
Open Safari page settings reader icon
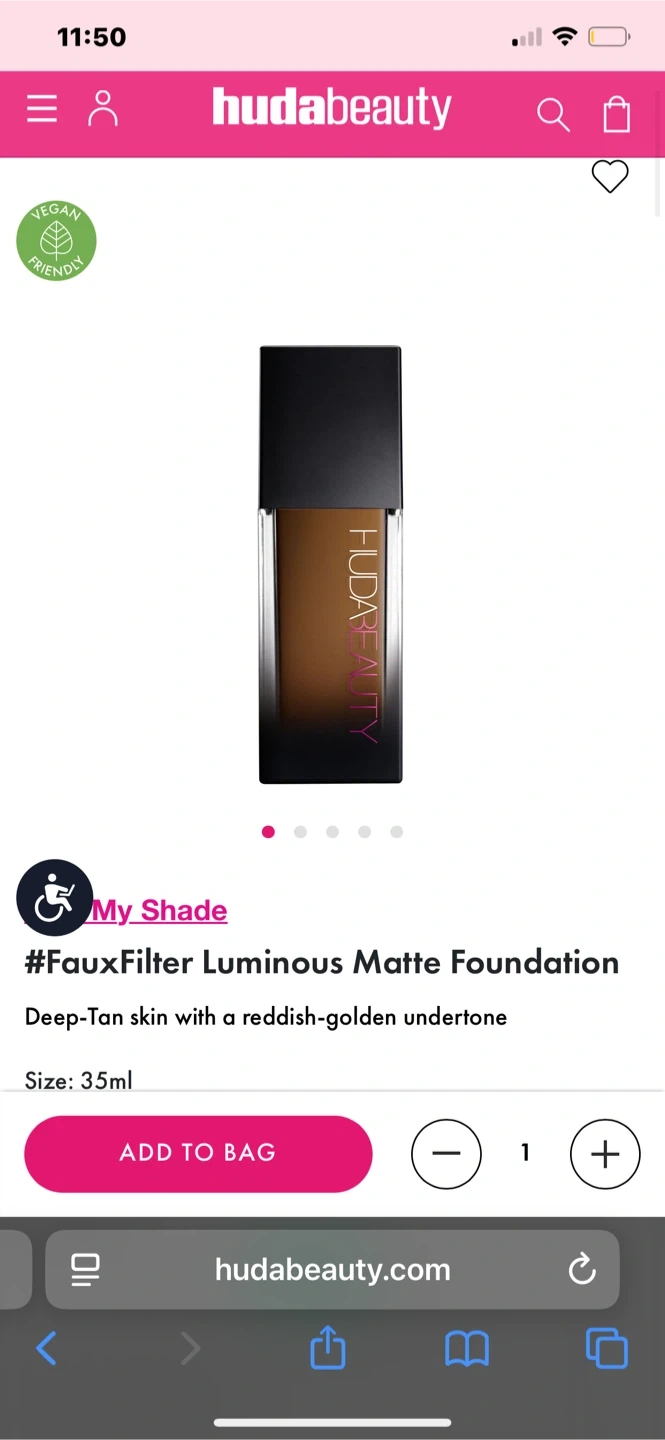(x=85, y=1270)
